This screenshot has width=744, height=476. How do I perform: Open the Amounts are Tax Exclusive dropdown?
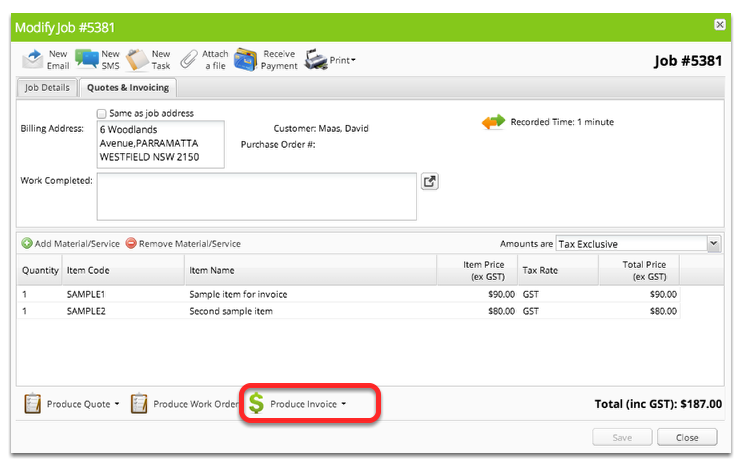[714, 244]
